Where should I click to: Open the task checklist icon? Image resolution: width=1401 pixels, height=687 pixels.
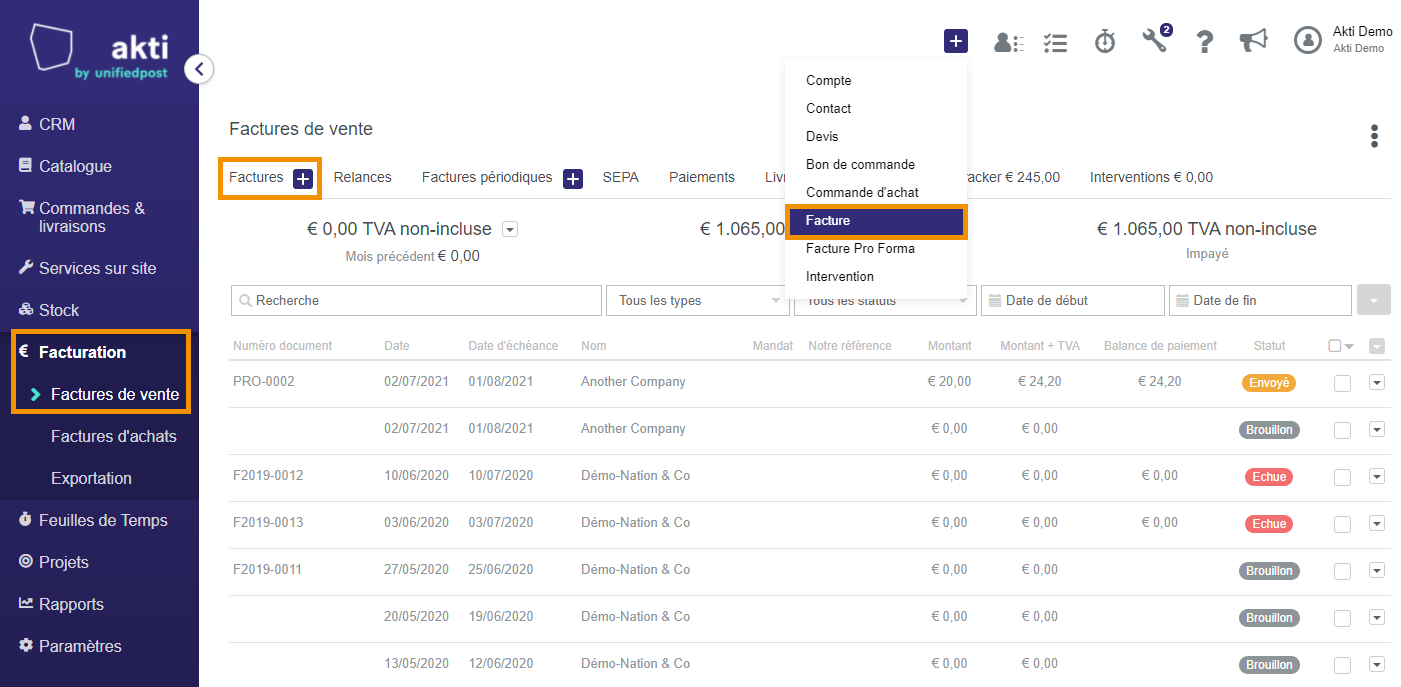(x=1055, y=42)
